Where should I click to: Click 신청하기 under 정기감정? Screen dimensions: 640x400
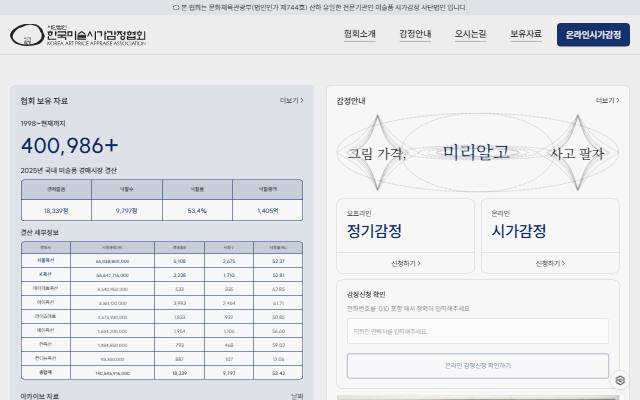(x=406, y=264)
